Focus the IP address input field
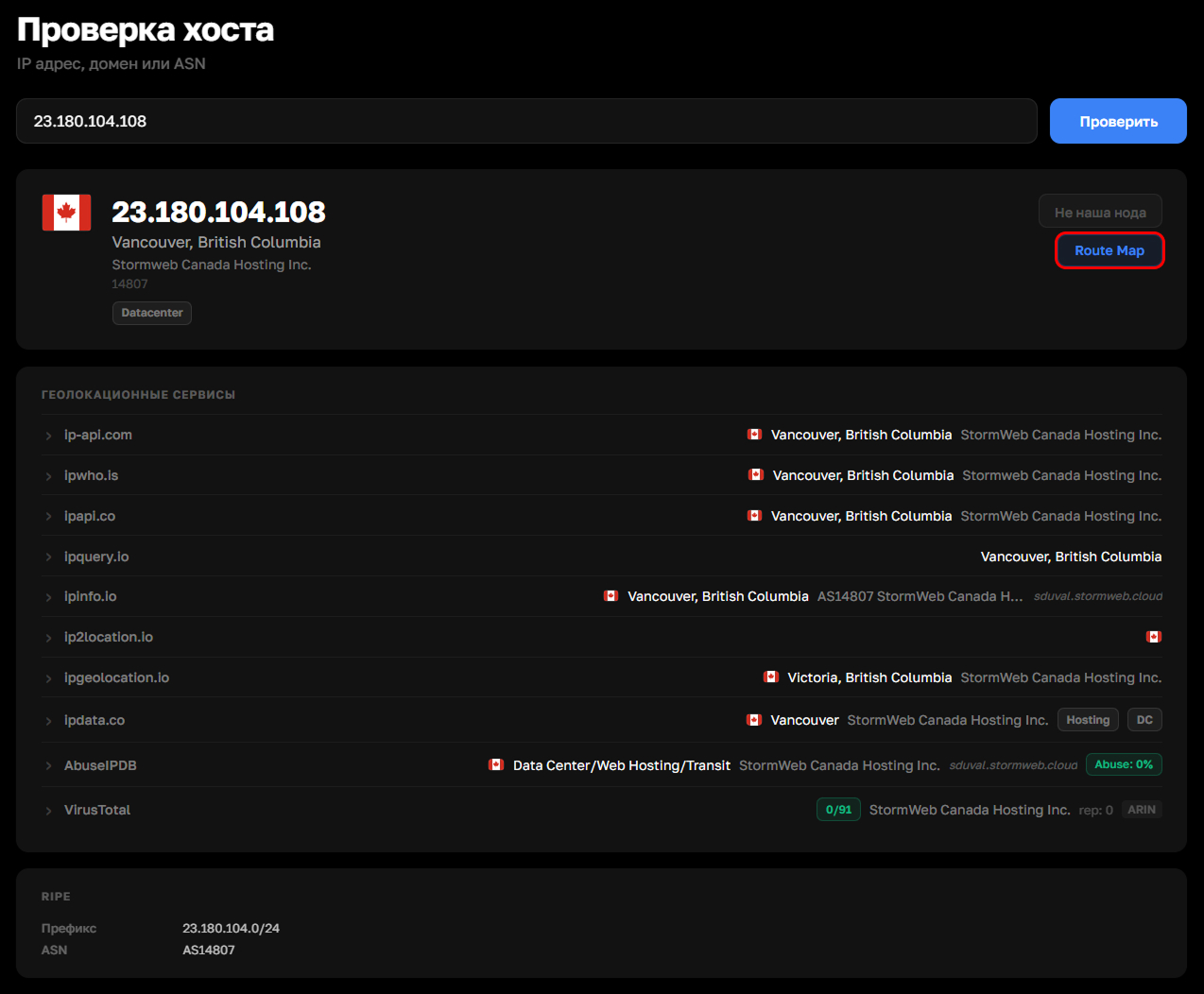1204x994 pixels. (526, 121)
